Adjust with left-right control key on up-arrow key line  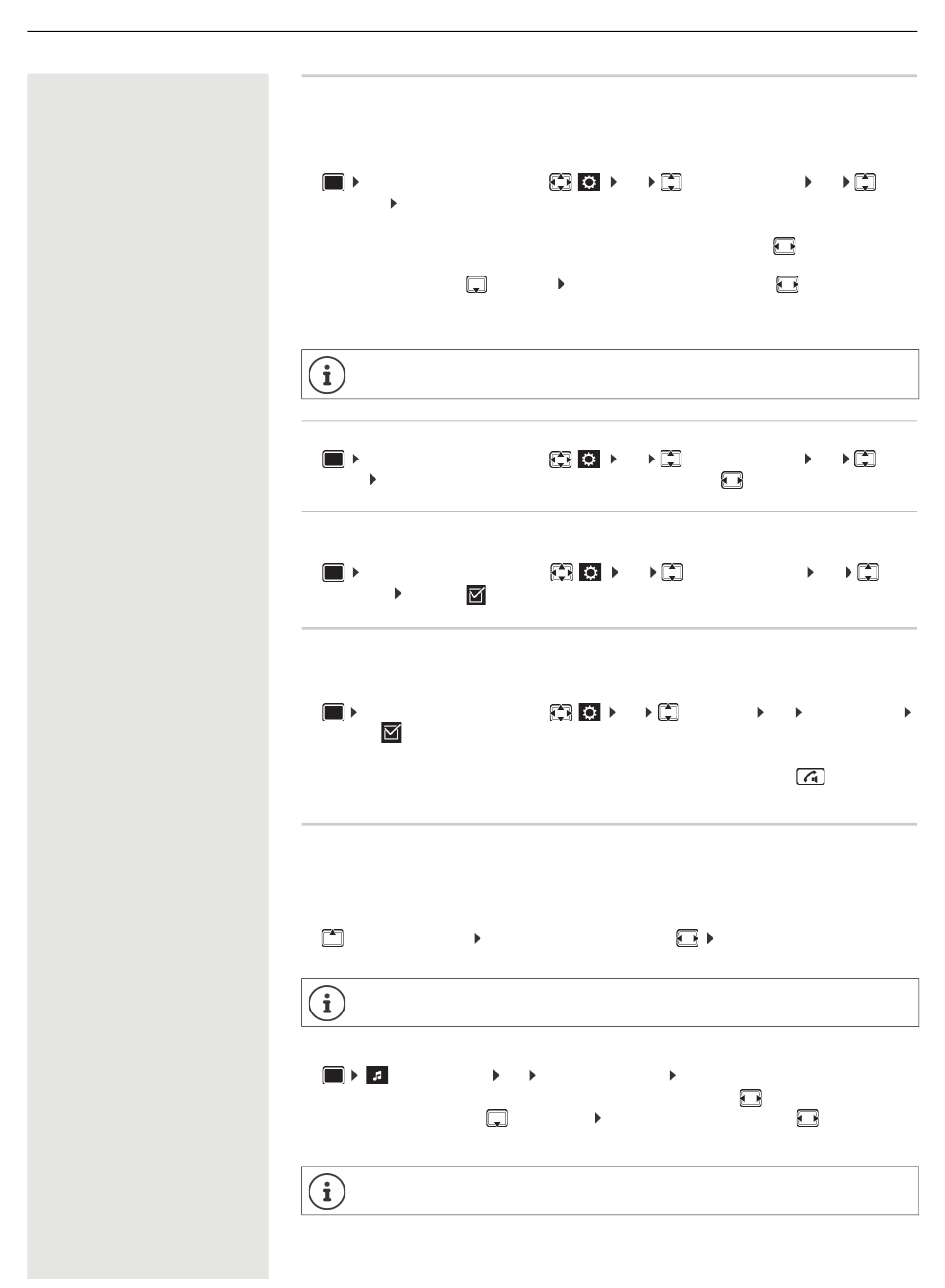pos(687,937)
